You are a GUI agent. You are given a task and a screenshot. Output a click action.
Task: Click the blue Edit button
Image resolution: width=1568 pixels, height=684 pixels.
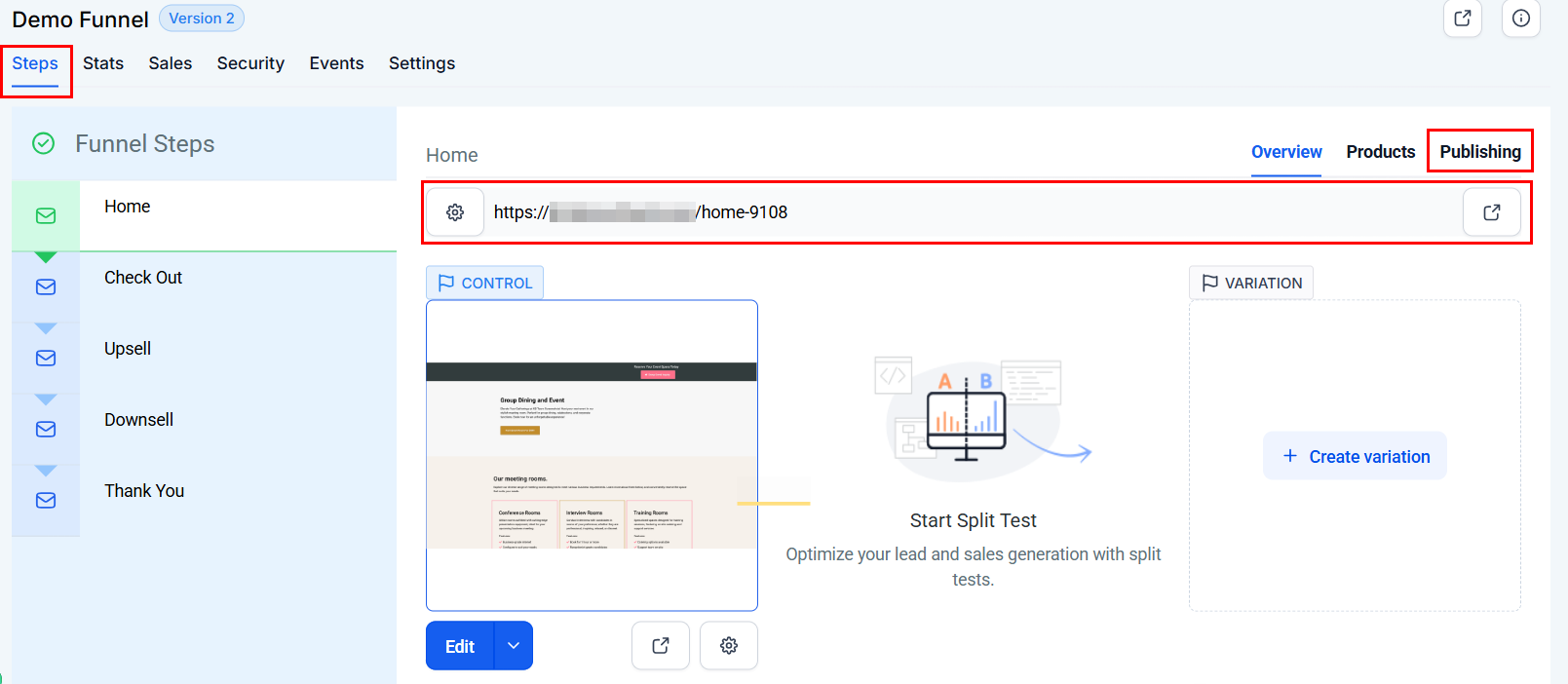460,646
